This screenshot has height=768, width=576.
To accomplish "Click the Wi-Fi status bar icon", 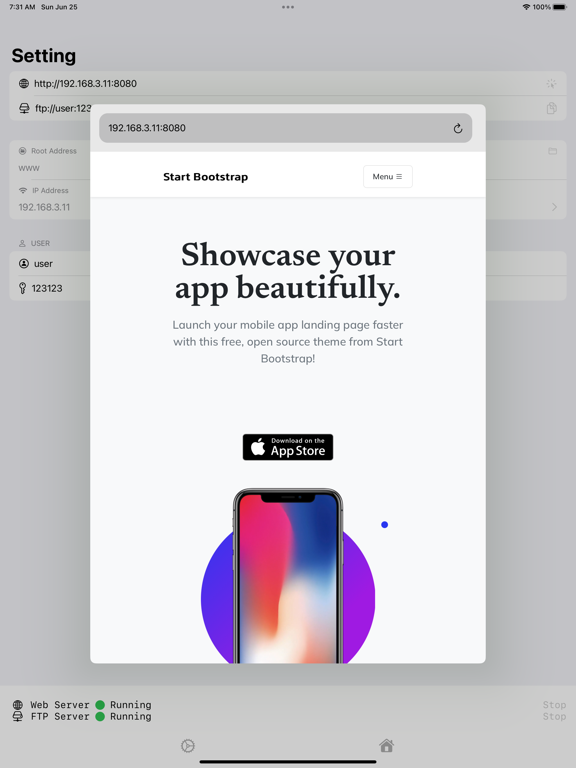I will 526,7.
